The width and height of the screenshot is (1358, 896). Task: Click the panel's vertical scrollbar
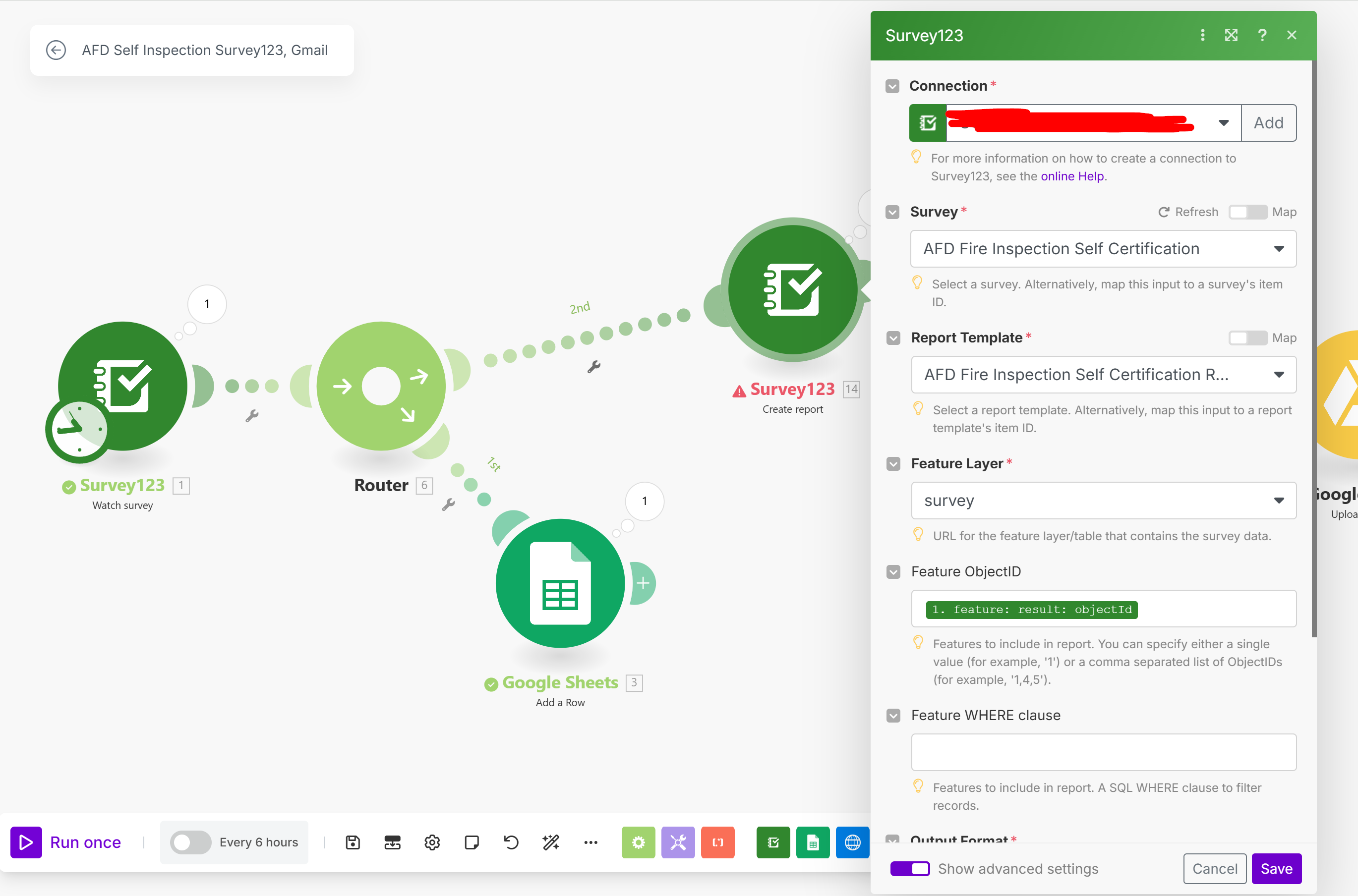click(x=1313, y=348)
